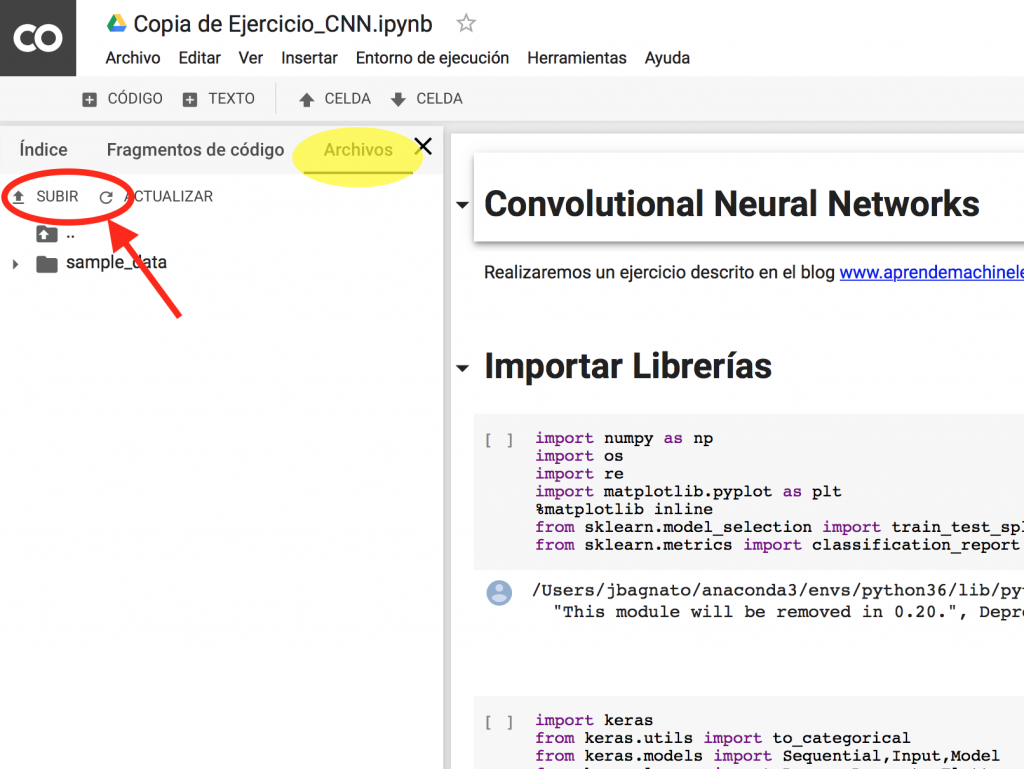Move the cell up with the CELDA arrow
The image size is (1024, 769).
coord(334,98)
